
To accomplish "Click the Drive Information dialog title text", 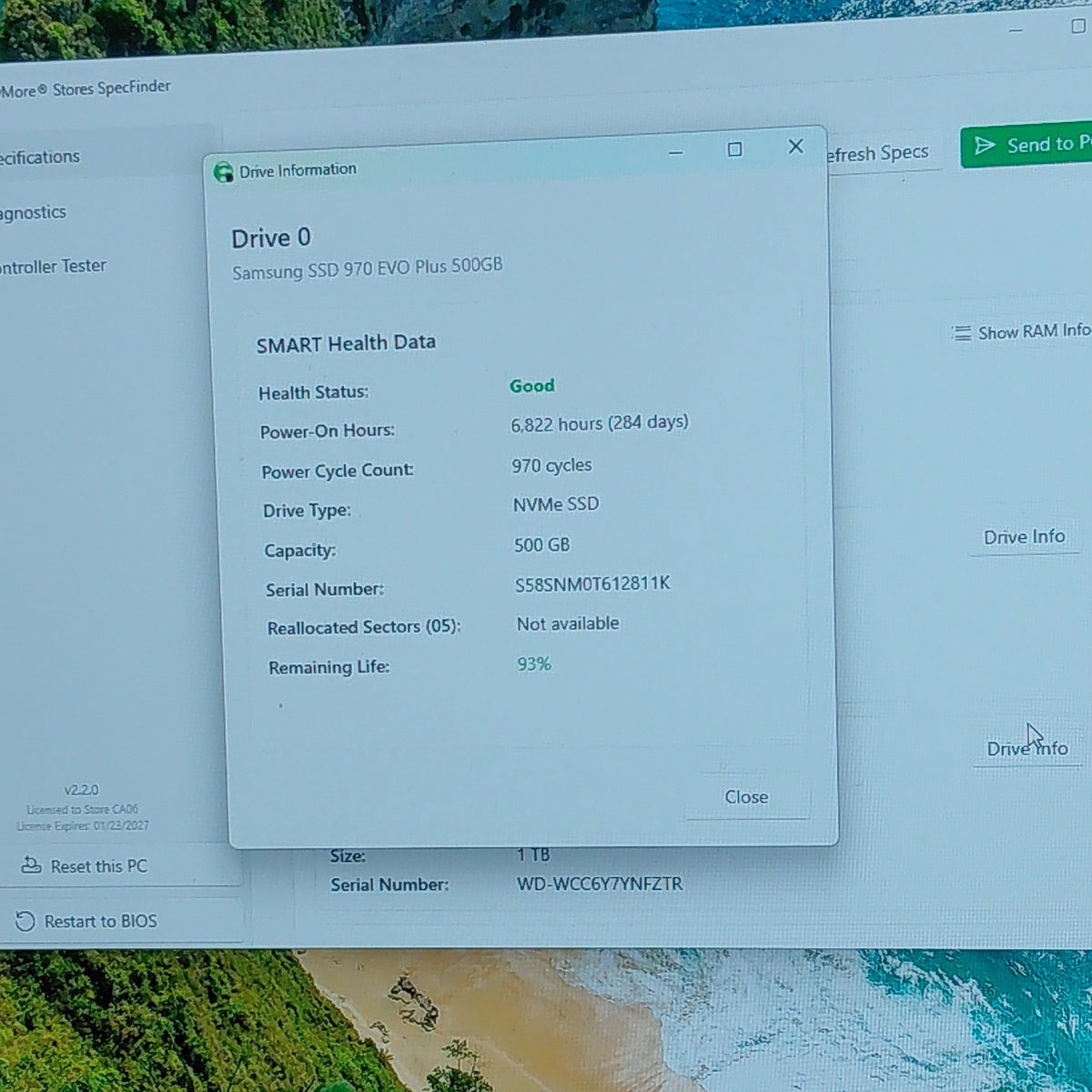I will coord(298,170).
